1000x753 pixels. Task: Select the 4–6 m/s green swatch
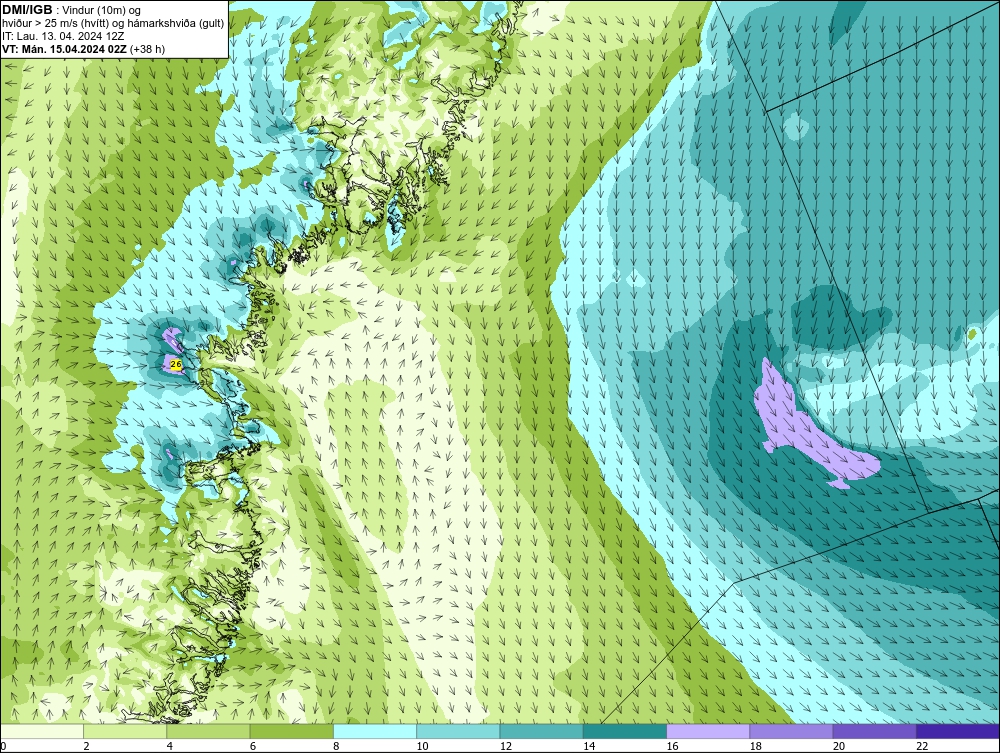tap(209, 731)
